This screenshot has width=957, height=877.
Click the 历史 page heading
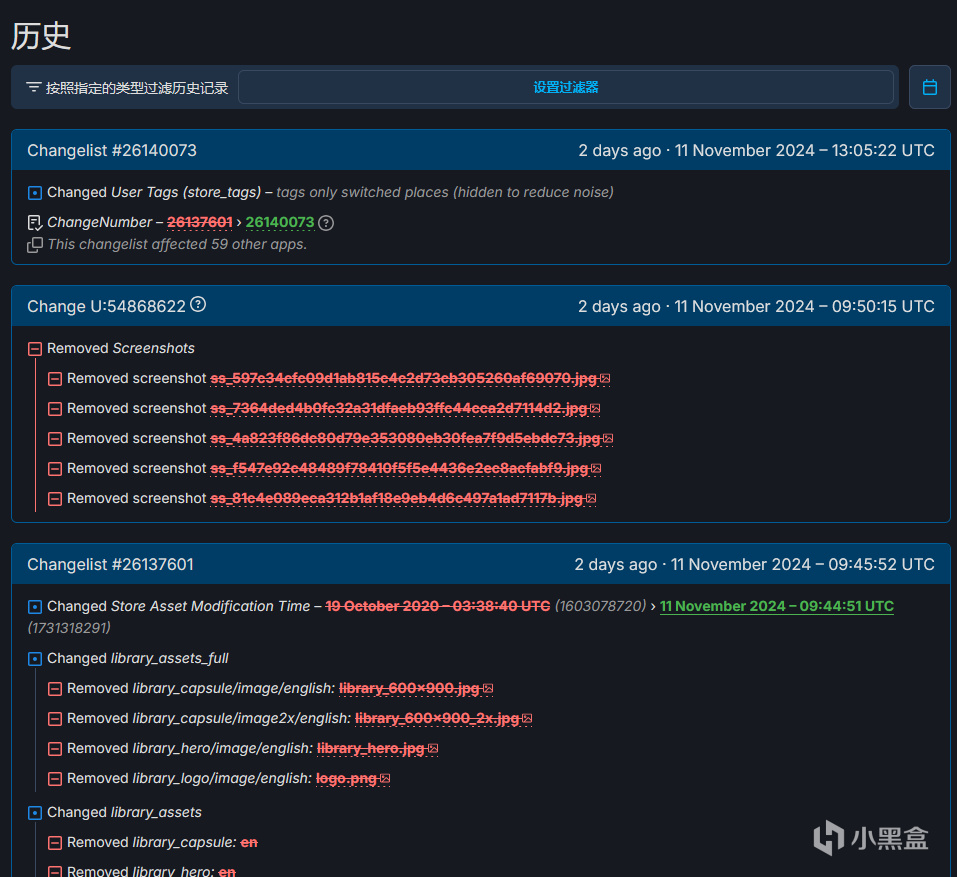coord(41,36)
